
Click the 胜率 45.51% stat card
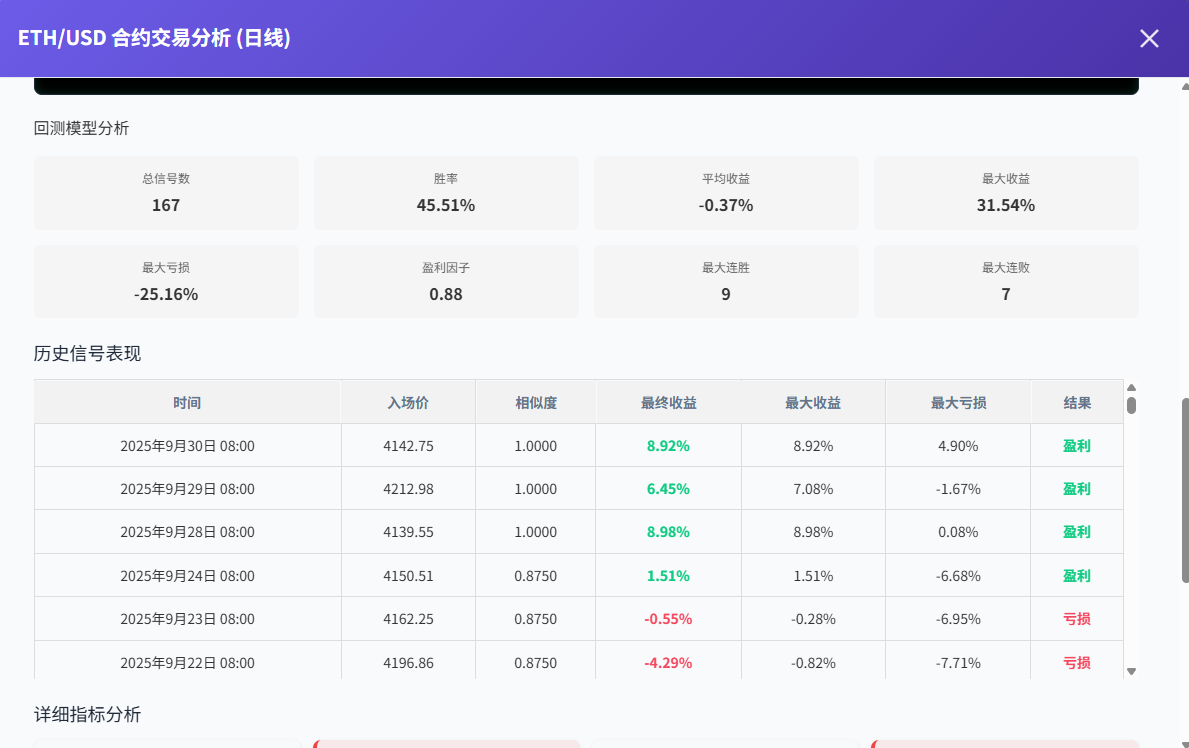446,193
